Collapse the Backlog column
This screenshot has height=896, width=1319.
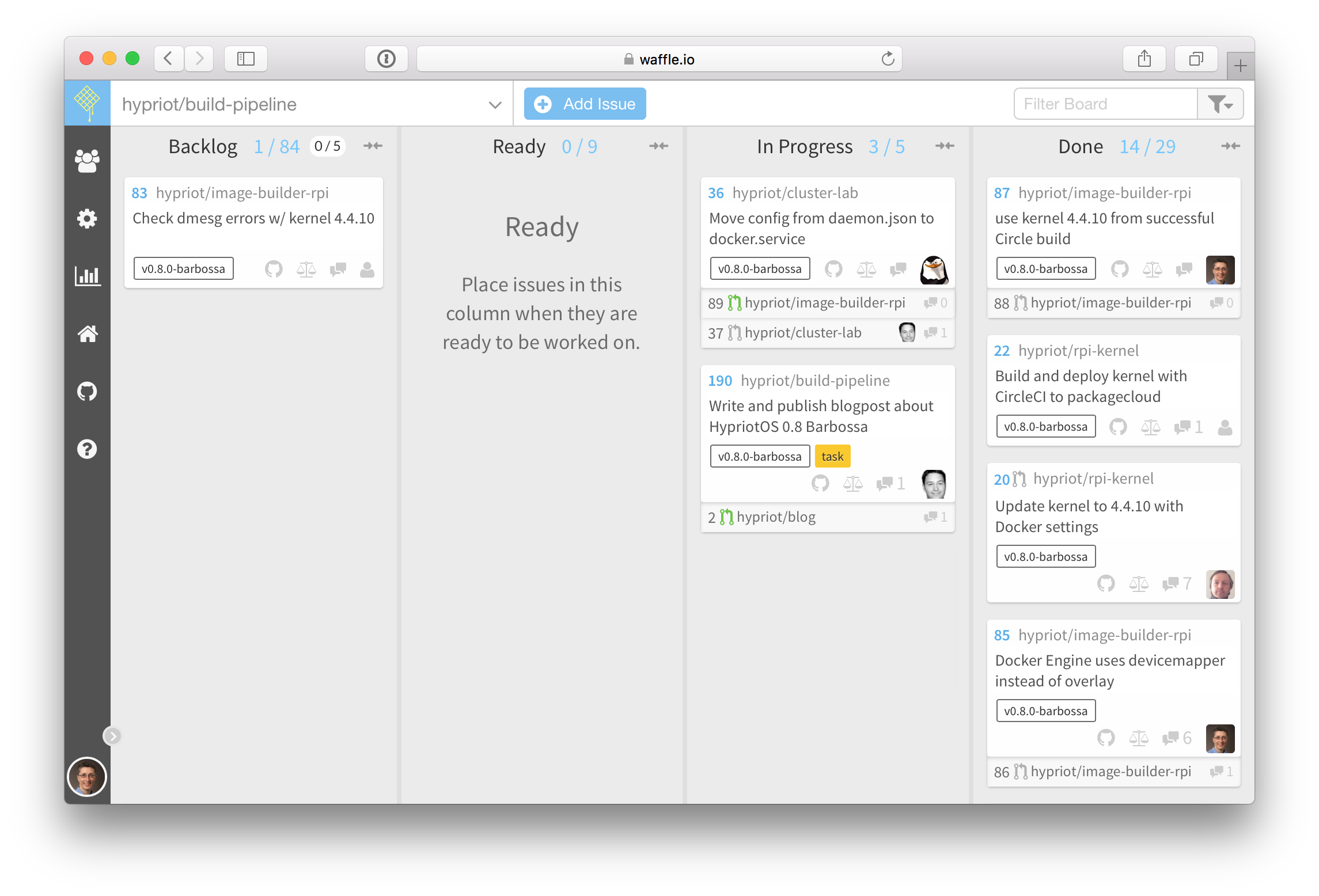(373, 146)
